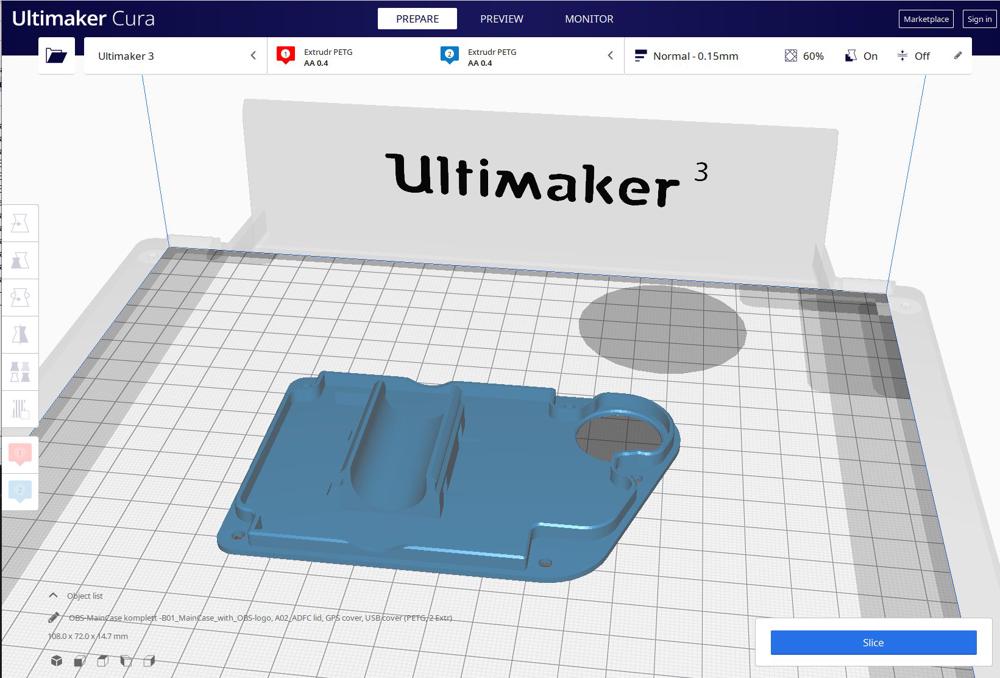Click the support icon beside On
The image size is (1000, 678).
850,56
